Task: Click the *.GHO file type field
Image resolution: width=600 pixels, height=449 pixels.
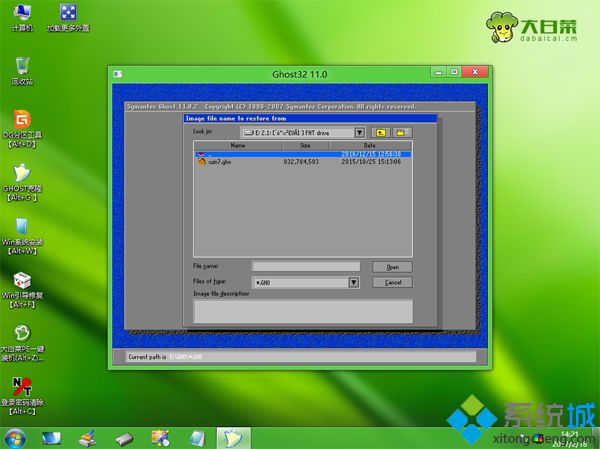Action: (x=300, y=282)
